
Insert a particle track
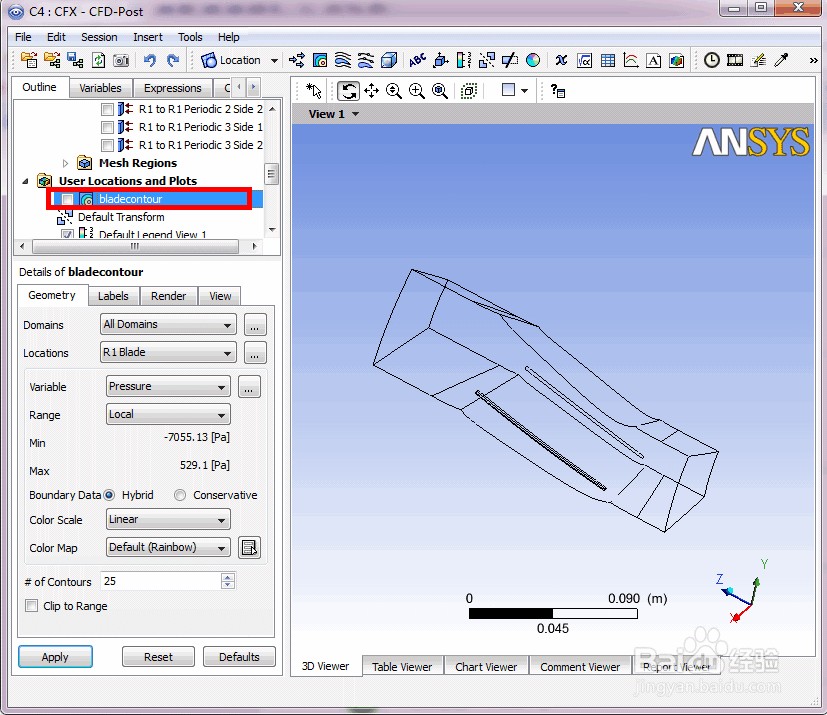(366, 60)
